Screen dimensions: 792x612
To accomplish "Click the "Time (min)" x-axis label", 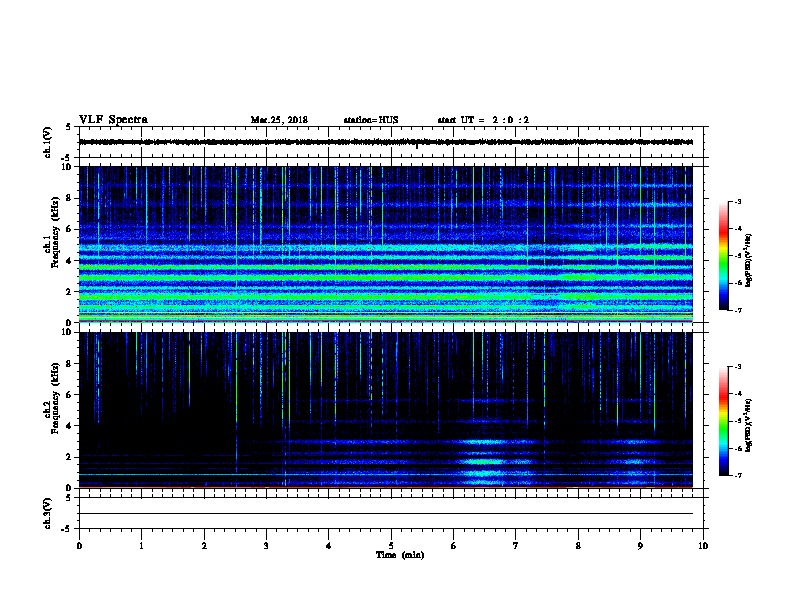I will click(400, 555).
